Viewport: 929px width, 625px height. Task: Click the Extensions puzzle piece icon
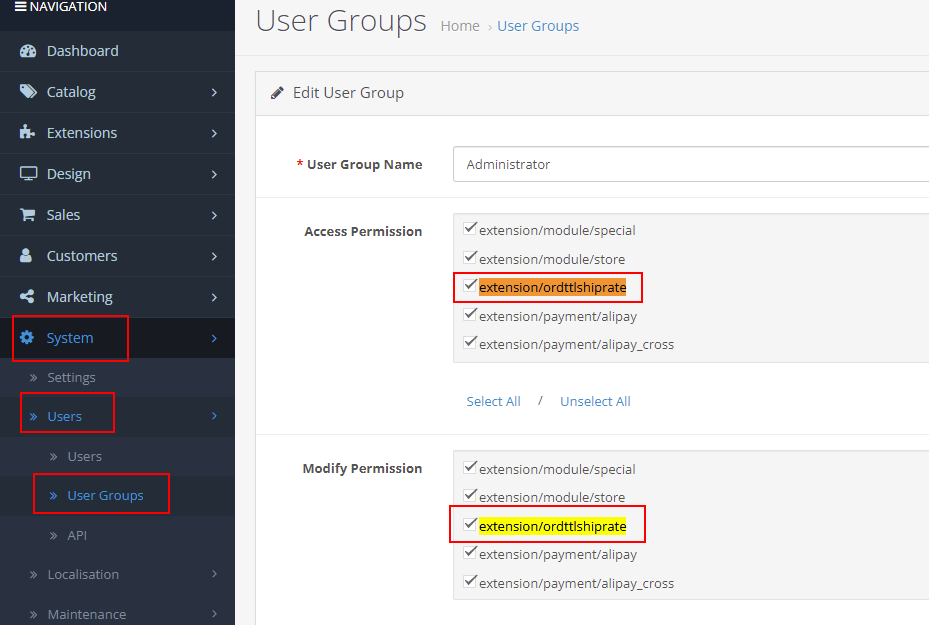coord(28,133)
